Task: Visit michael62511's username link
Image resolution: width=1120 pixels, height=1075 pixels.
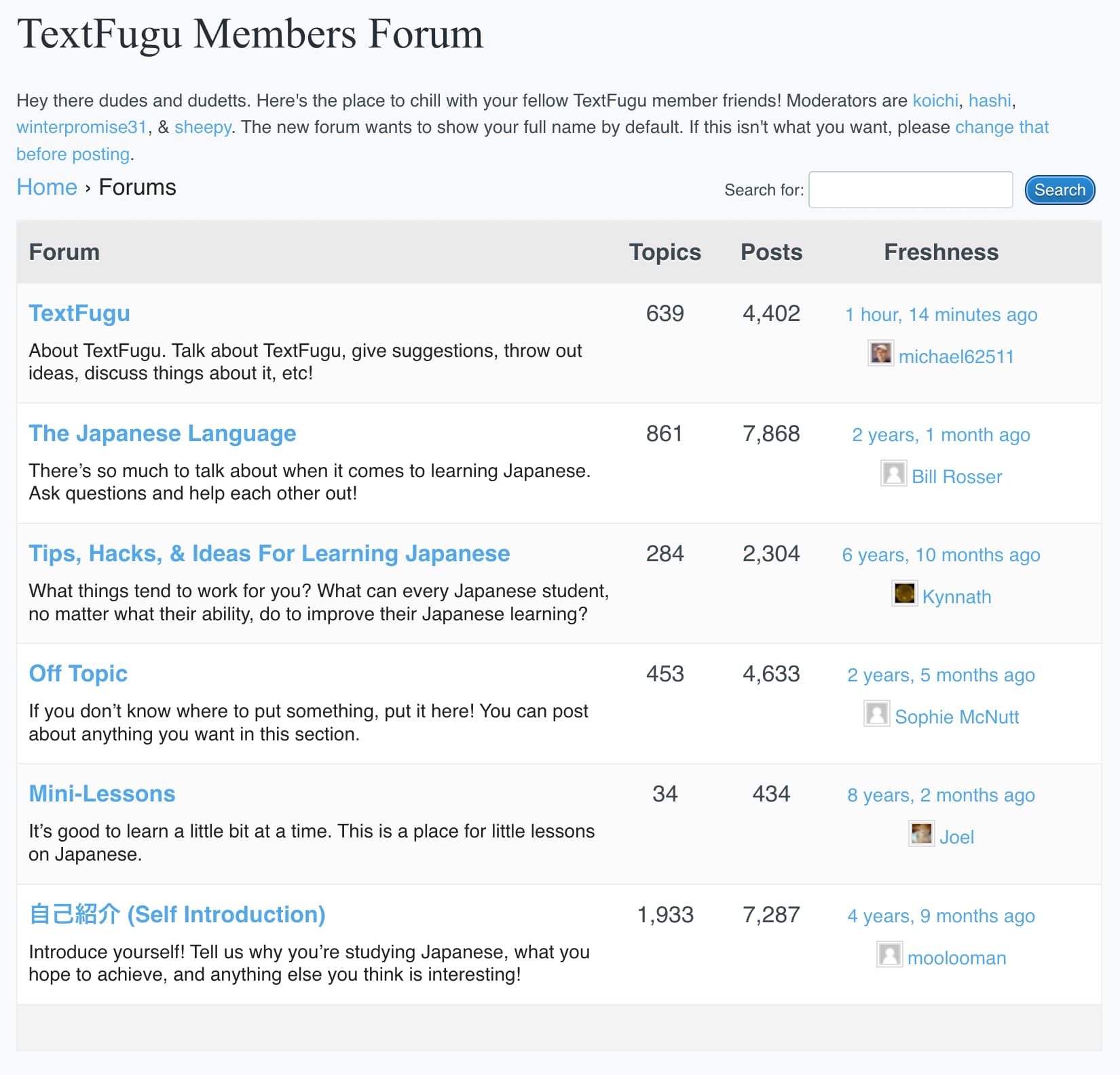Action: tap(956, 357)
